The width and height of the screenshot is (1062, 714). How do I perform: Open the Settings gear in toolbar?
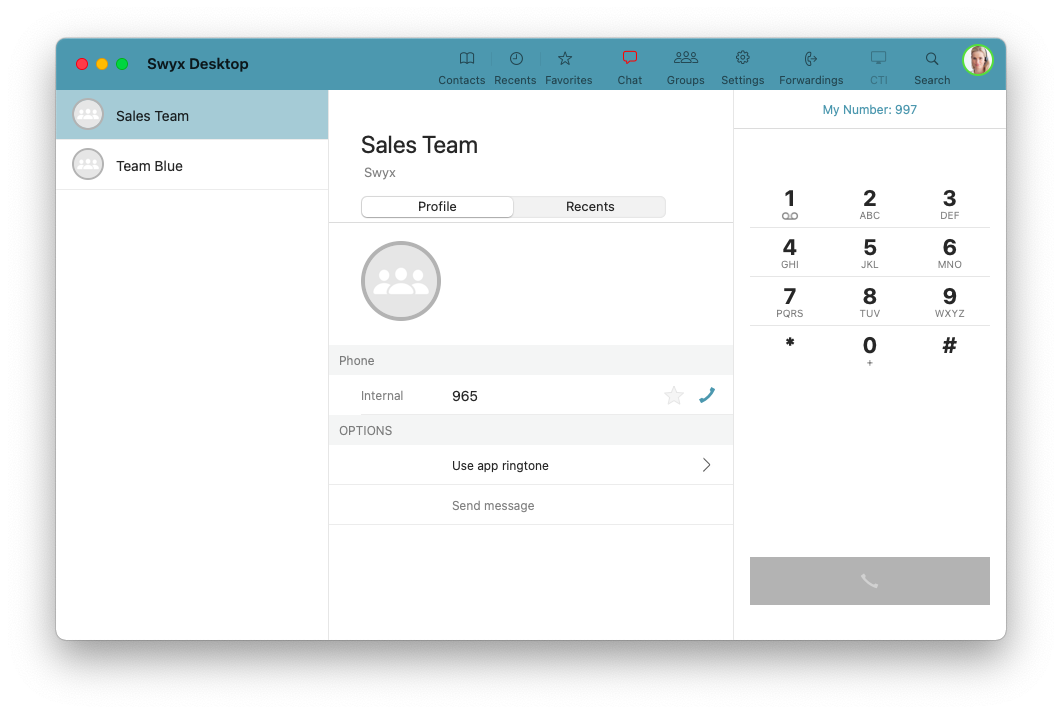pos(742,59)
